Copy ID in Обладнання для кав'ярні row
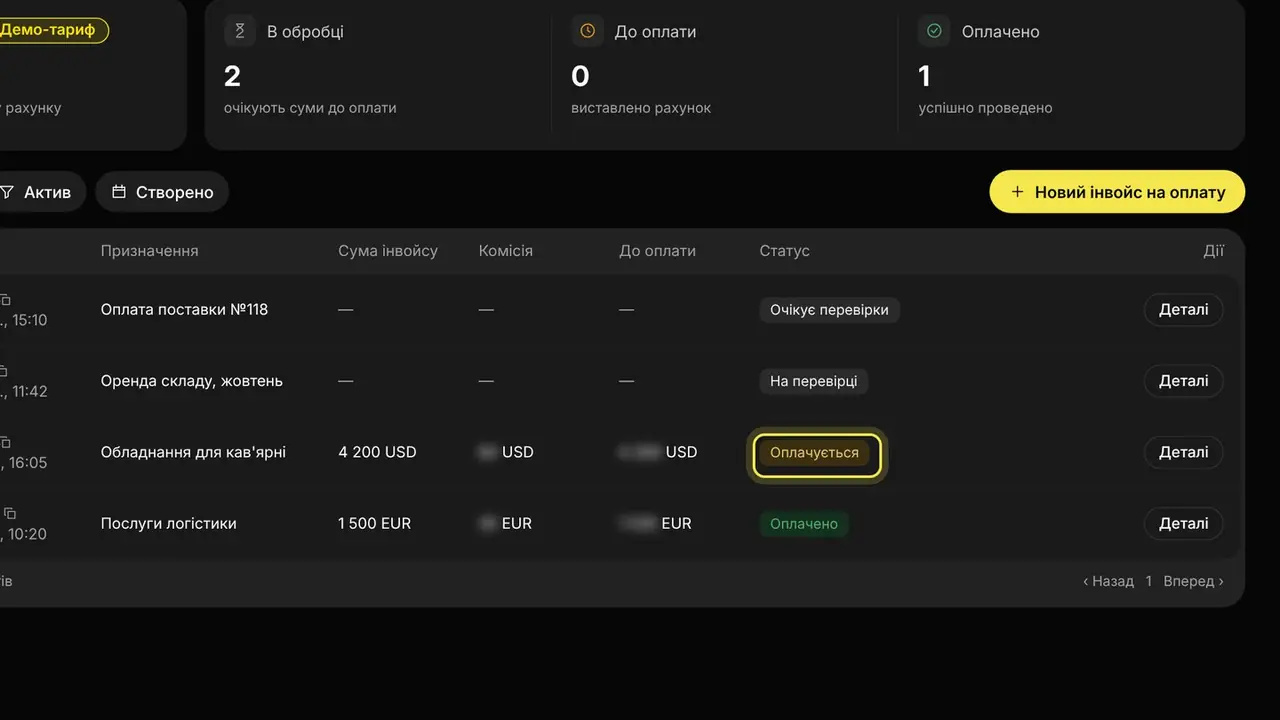 pos(5,442)
